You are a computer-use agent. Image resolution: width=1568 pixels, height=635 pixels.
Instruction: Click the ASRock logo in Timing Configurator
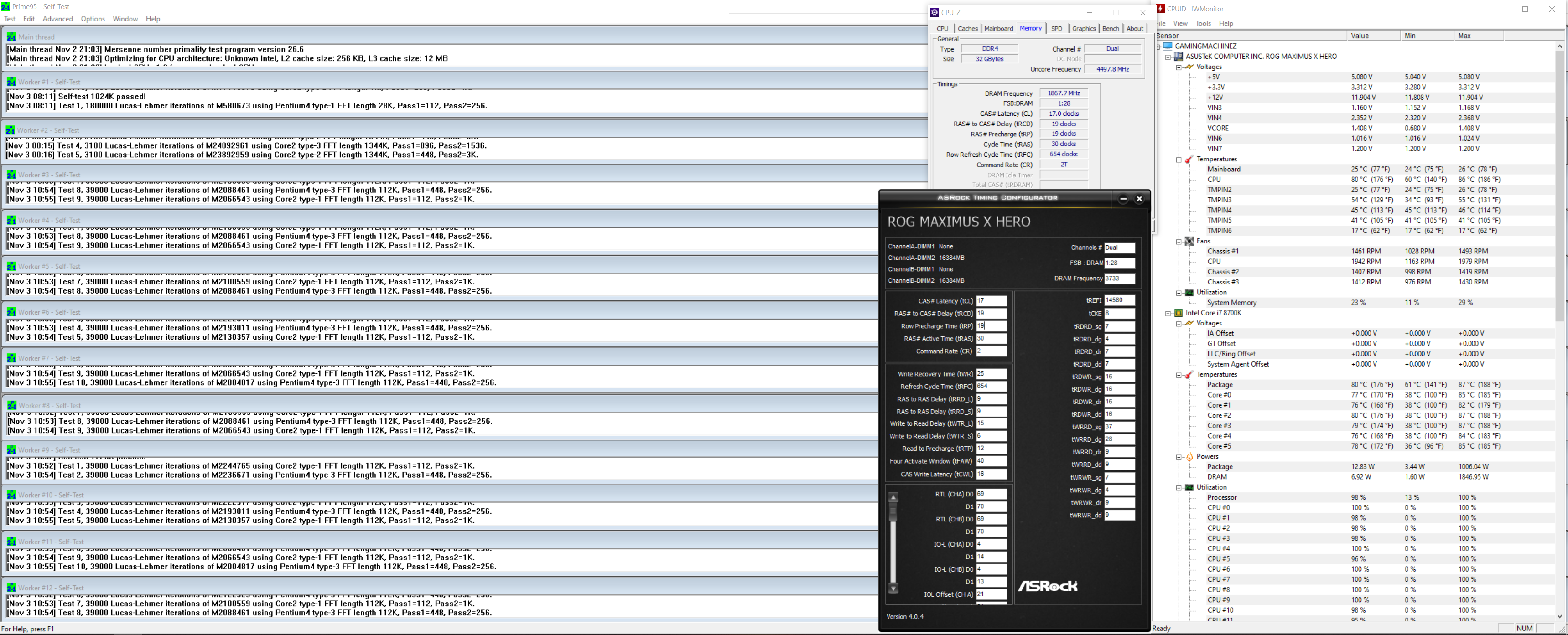click(x=1048, y=586)
